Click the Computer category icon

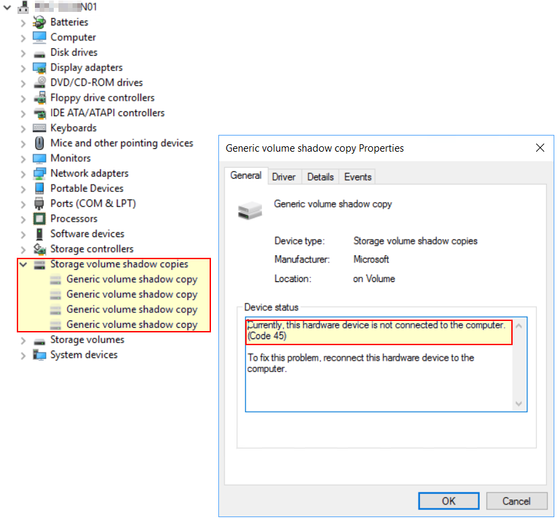point(39,37)
